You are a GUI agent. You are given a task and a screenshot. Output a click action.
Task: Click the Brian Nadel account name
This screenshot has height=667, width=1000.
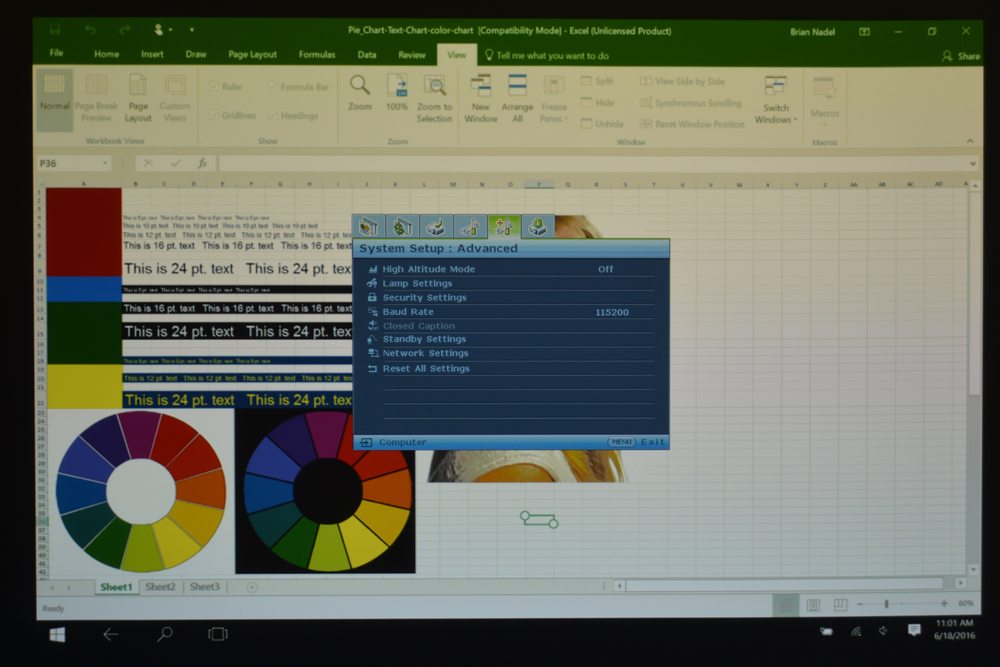coord(812,32)
